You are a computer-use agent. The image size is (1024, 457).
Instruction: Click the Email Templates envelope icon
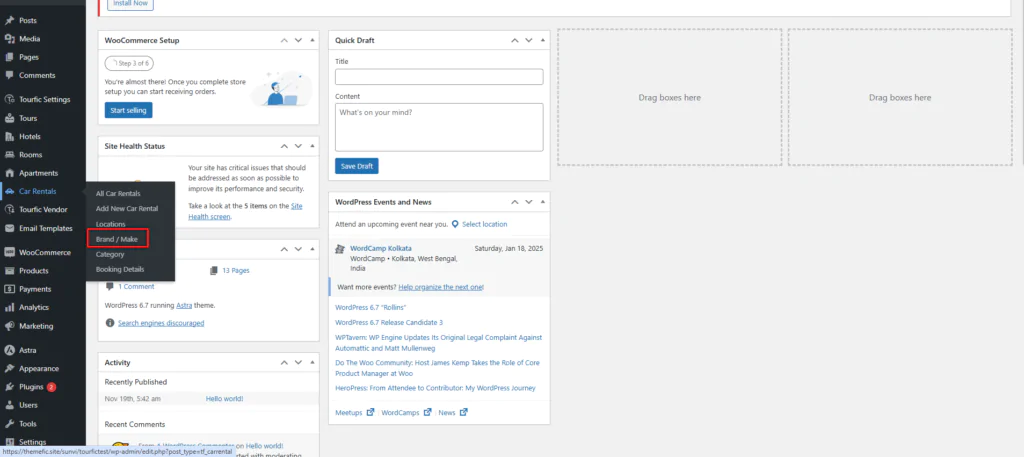9,228
